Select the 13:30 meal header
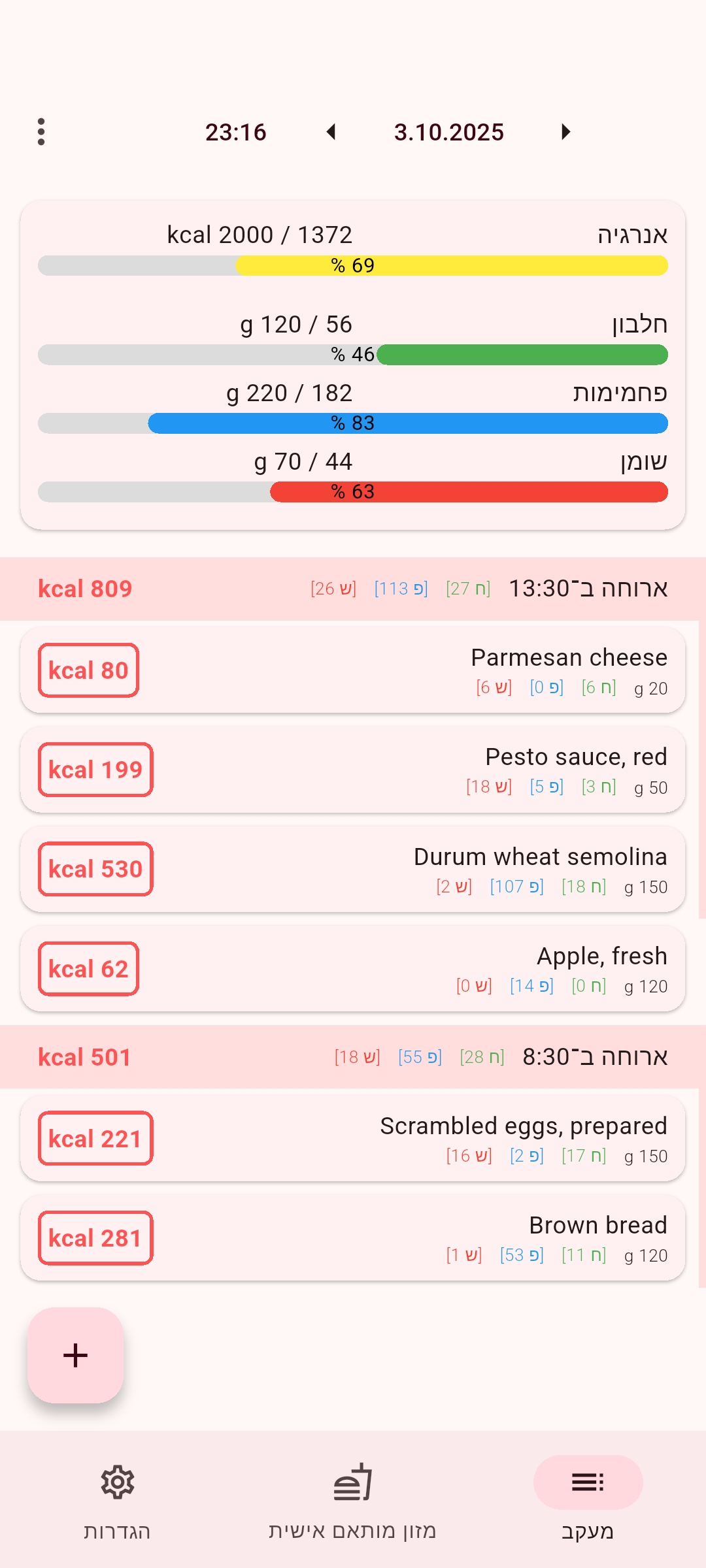Viewport: 706px width, 1568px height. tap(353, 589)
